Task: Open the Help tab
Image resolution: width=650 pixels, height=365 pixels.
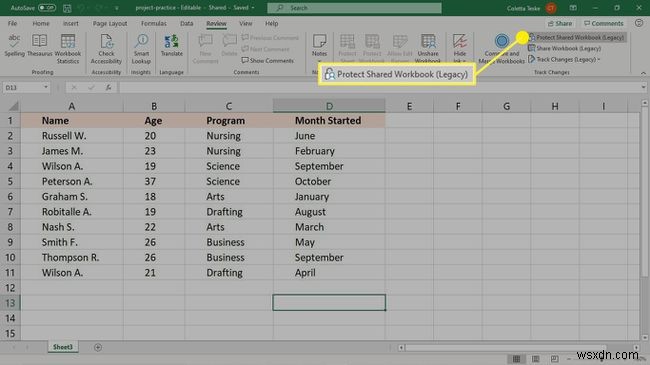Action: click(272, 24)
